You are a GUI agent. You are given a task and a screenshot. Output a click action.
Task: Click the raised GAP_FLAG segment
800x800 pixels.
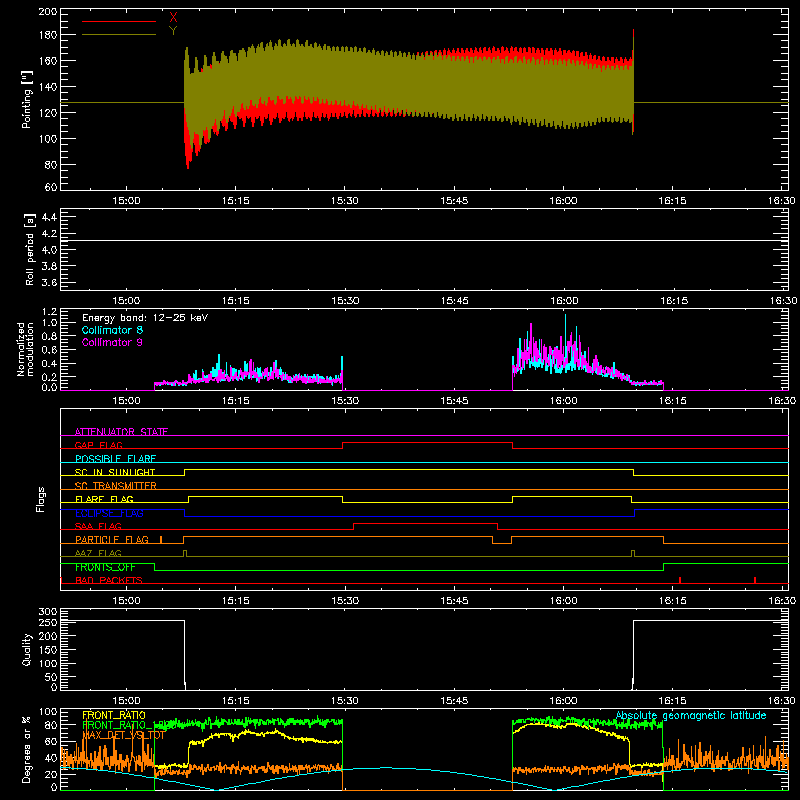tap(428, 442)
